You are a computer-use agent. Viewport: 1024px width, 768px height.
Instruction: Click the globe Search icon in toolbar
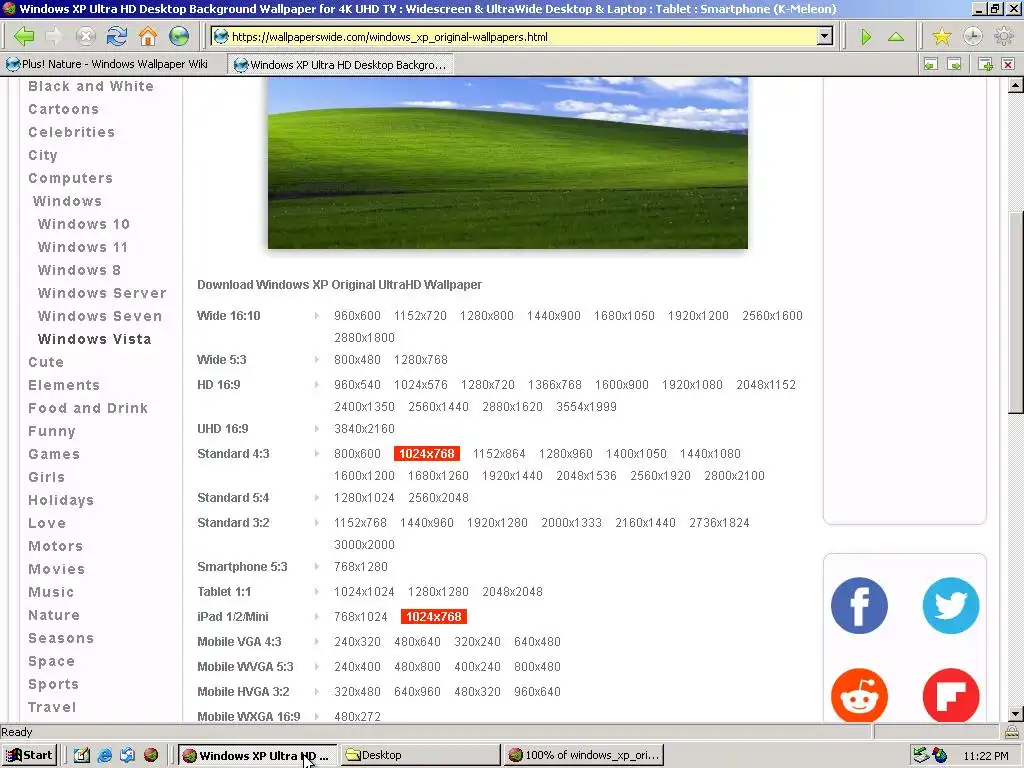(179, 36)
